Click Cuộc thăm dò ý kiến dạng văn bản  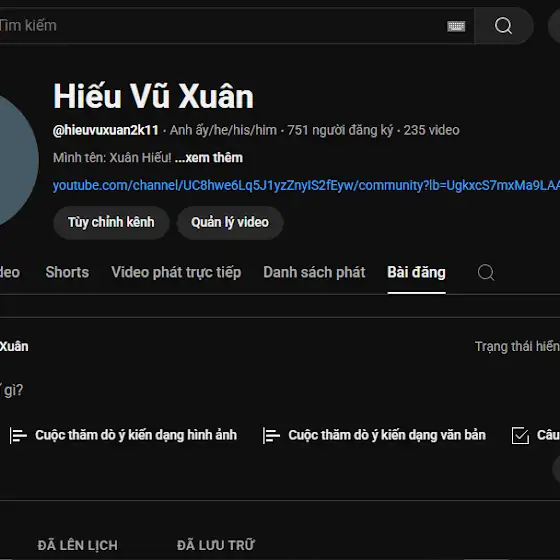[x=387, y=435]
